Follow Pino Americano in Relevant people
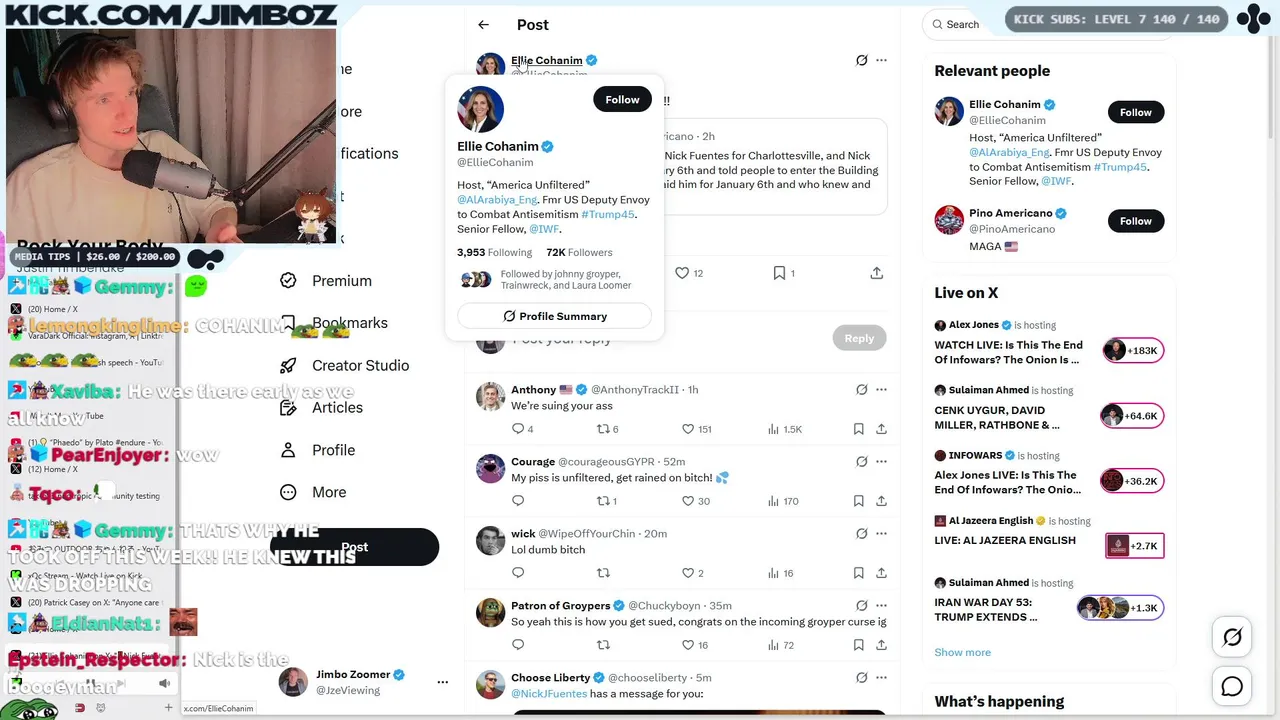 (x=1135, y=221)
